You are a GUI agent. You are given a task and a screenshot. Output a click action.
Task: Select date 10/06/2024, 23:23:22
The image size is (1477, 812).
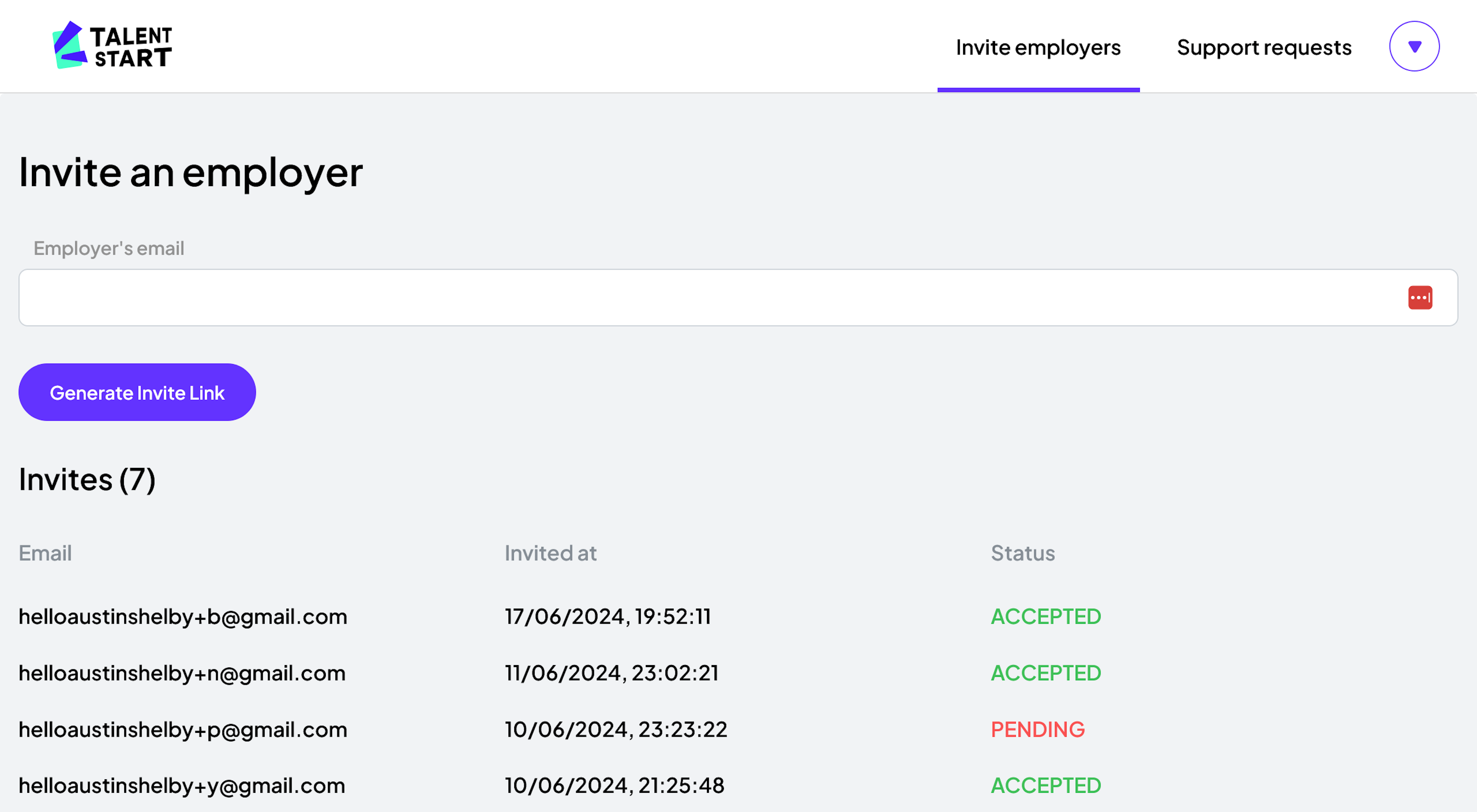(x=616, y=729)
